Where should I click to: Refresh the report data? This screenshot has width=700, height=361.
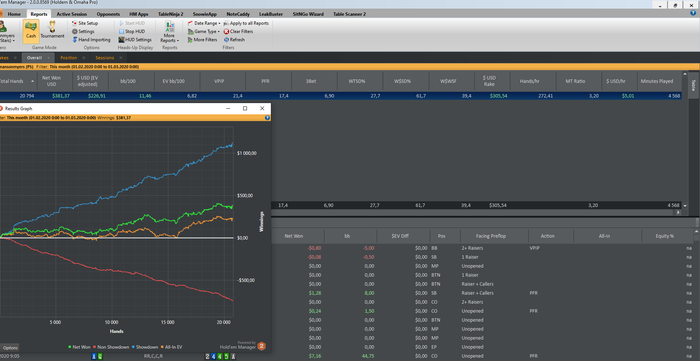pyautogui.click(x=234, y=40)
